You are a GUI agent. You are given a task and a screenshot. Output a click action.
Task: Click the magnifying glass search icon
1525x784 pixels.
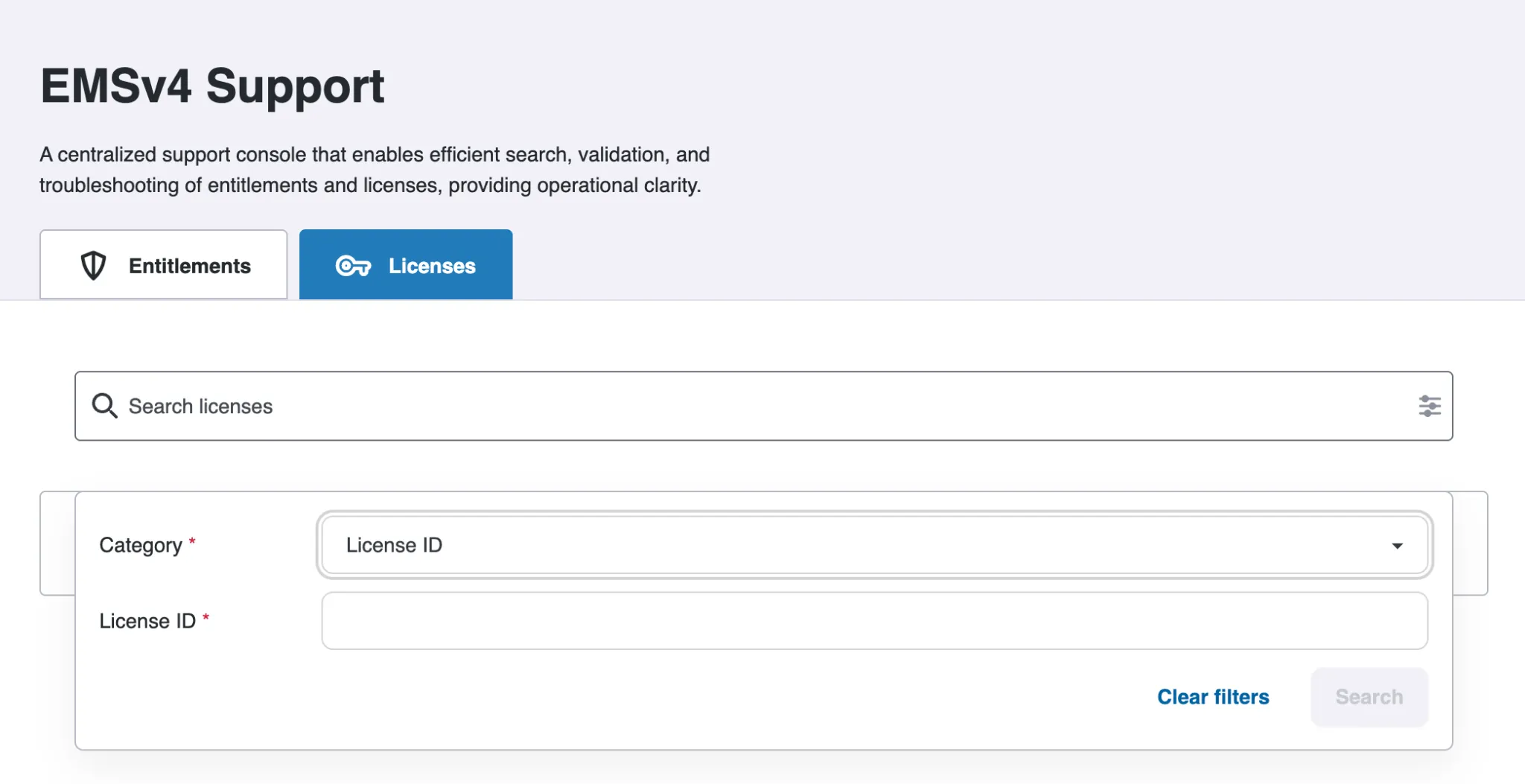click(x=104, y=406)
